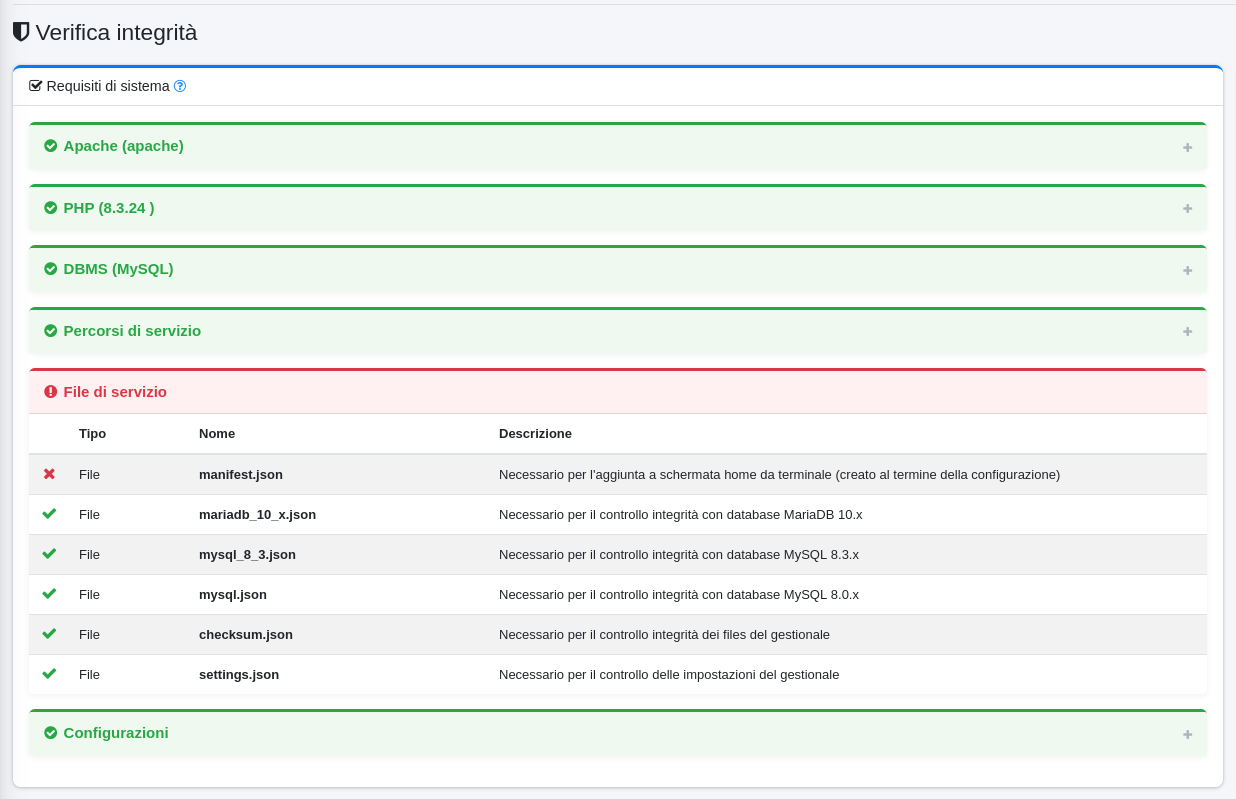Click the Percorsi di servizio title
The height and width of the screenshot is (799, 1236).
(132, 331)
